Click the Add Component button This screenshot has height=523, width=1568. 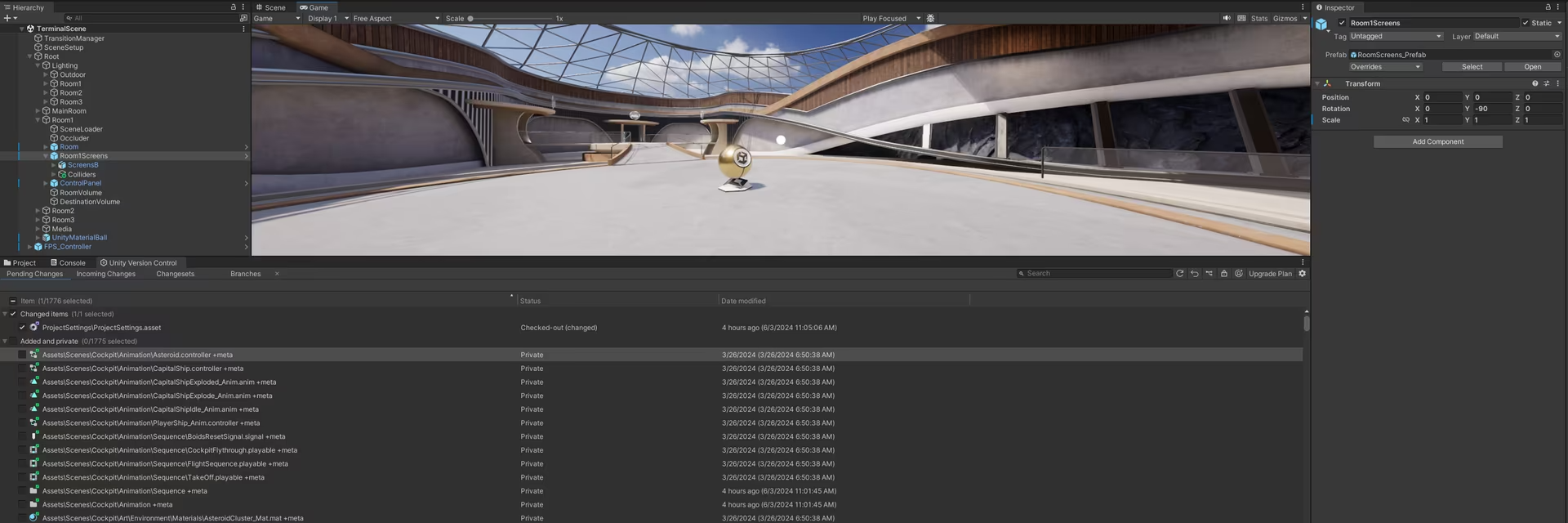pyautogui.click(x=1437, y=141)
